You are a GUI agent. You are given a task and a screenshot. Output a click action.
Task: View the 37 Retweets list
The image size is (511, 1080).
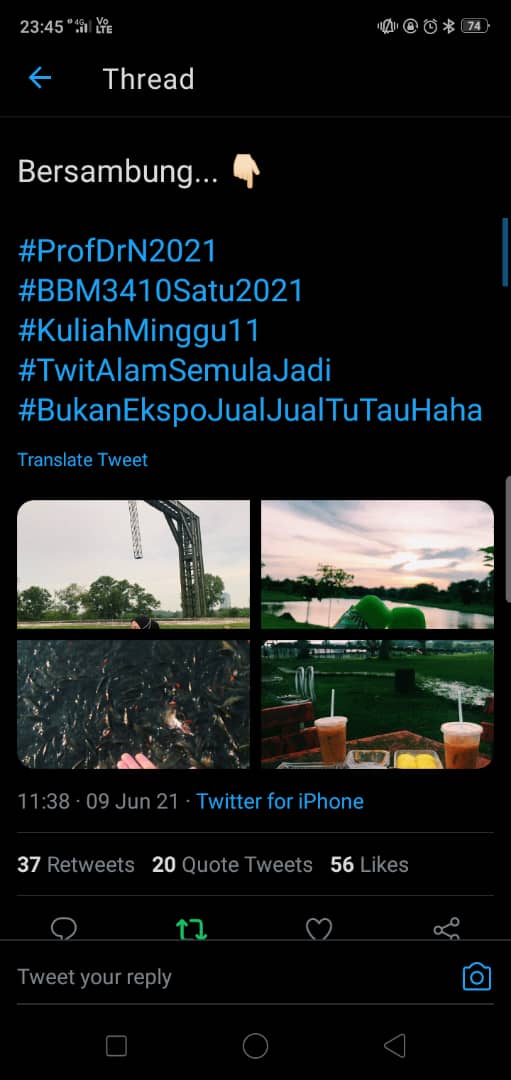pyautogui.click(x=76, y=864)
